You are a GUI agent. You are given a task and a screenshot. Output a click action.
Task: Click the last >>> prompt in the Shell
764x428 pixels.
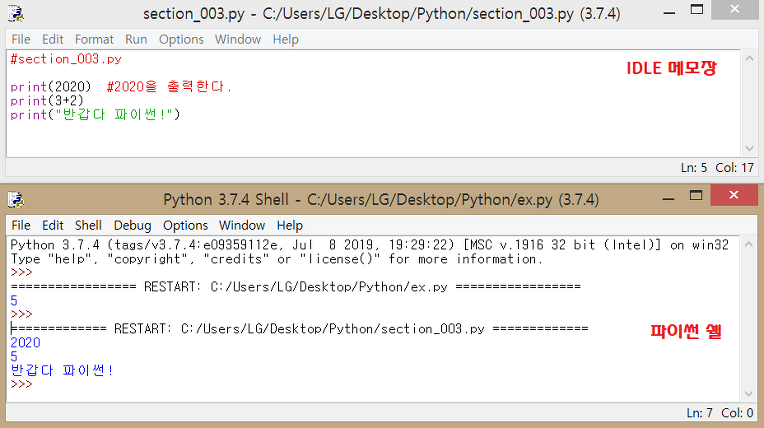(x=21, y=384)
